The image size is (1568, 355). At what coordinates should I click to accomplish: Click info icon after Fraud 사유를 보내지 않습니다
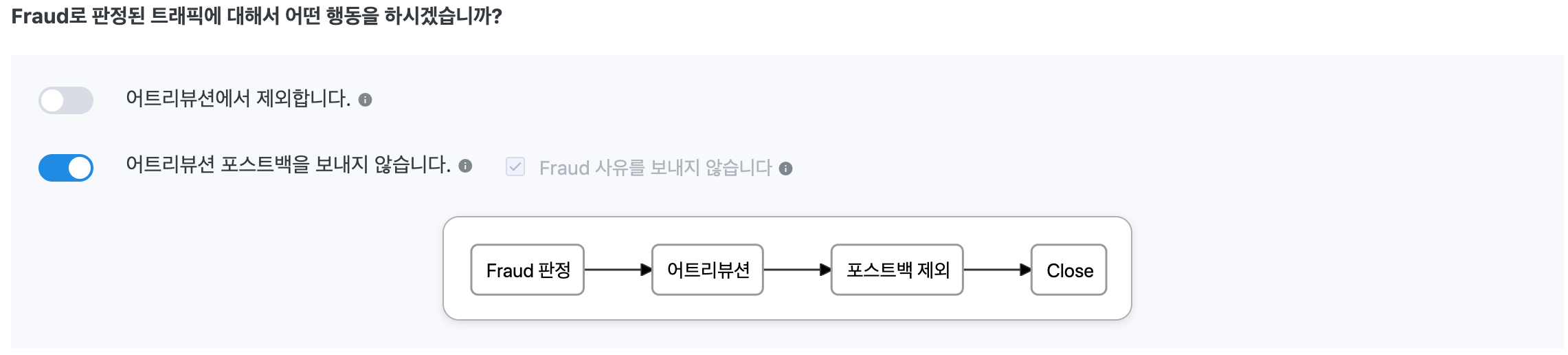point(786,169)
